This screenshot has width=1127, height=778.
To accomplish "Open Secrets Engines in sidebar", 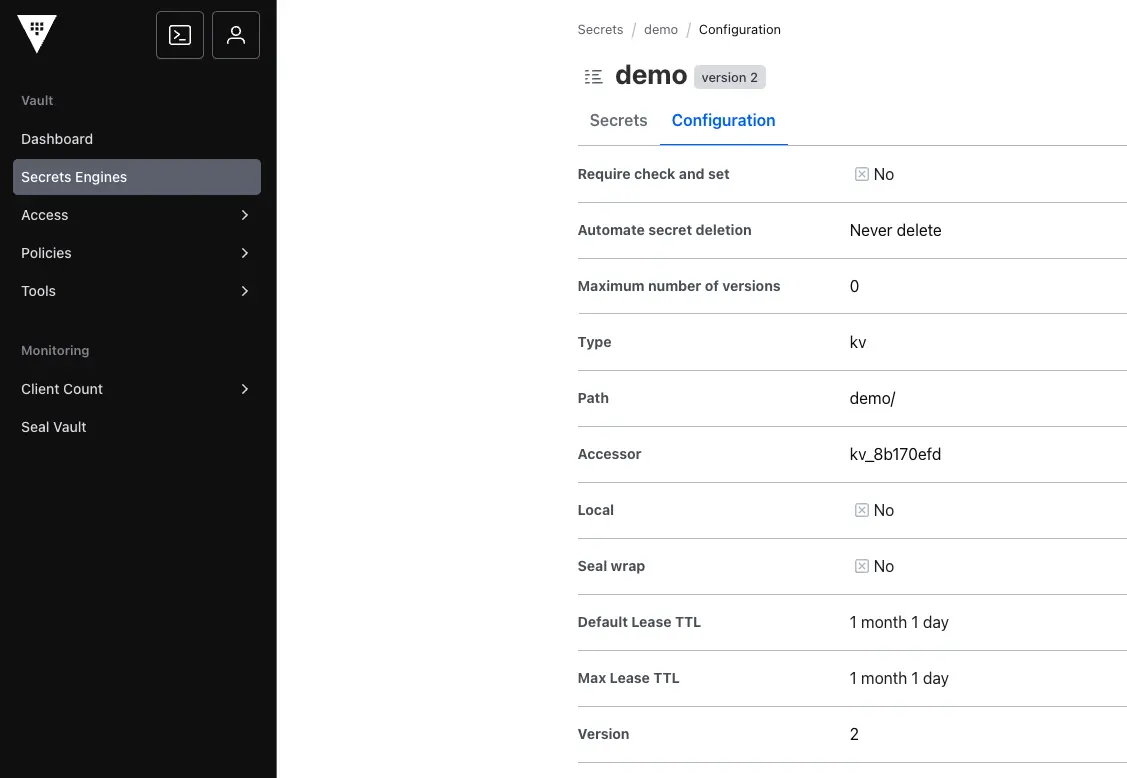I will 74,177.
